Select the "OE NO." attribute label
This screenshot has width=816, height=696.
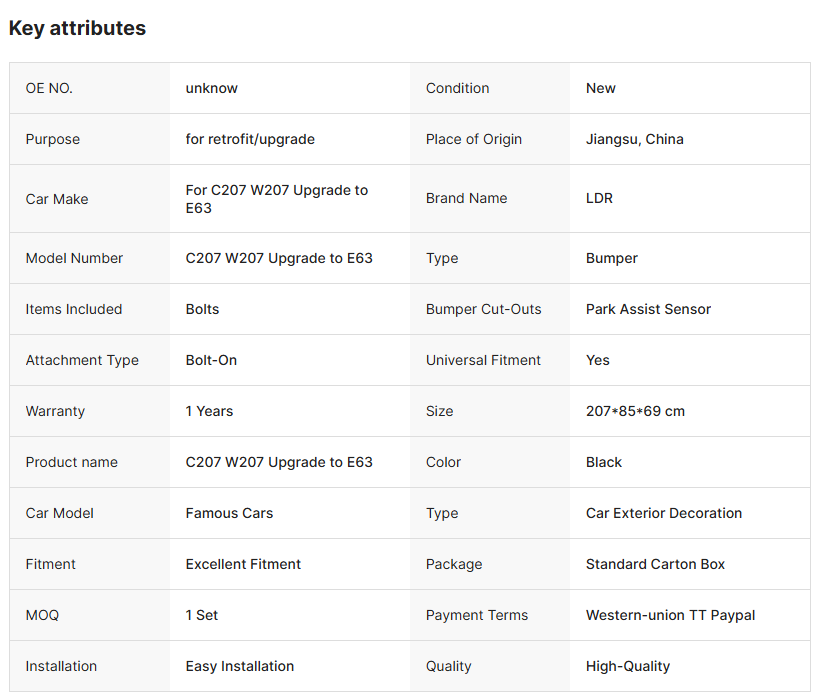tap(49, 88)
